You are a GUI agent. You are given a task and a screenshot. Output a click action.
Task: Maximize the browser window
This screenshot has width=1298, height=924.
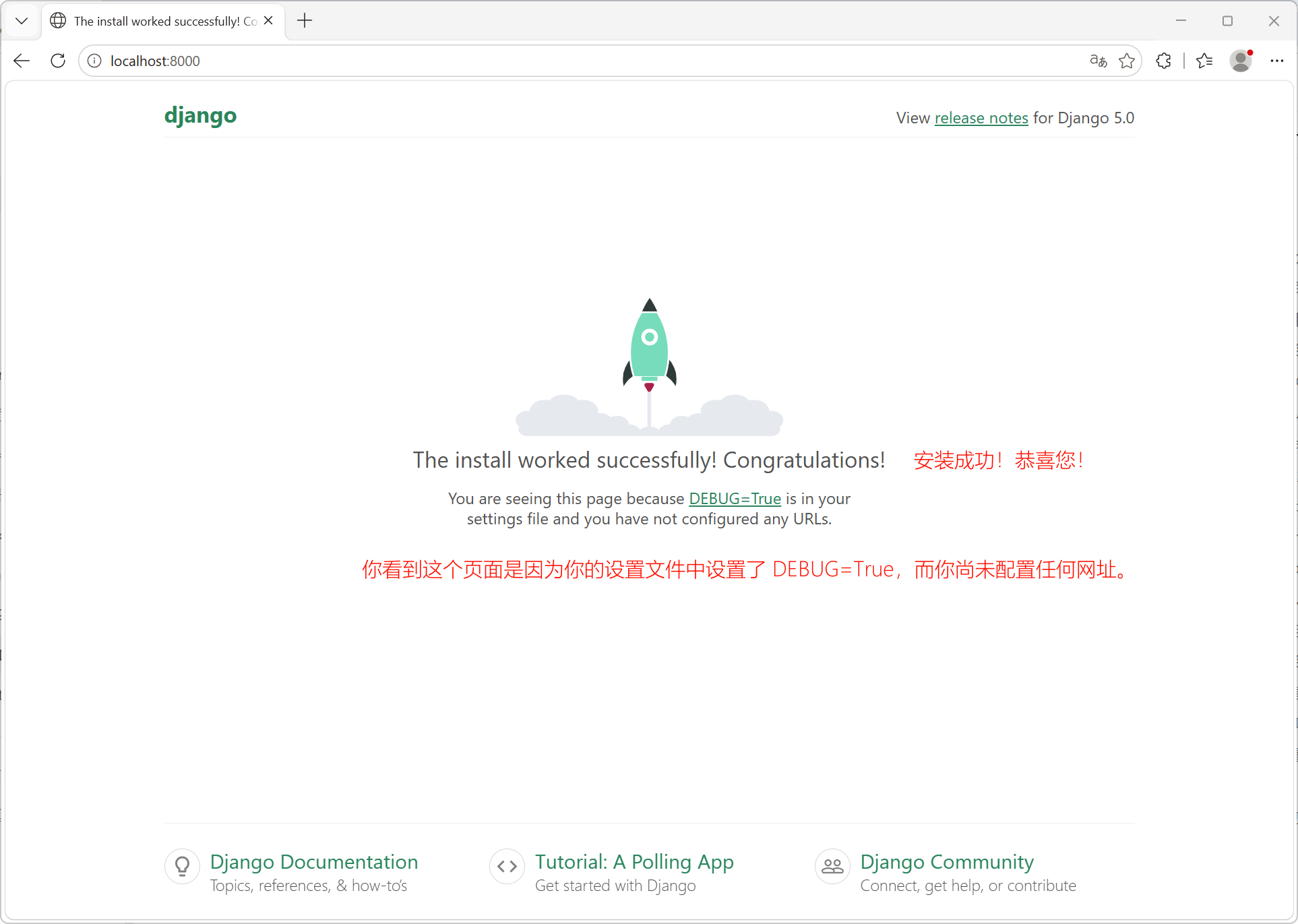click(x=1227, y=21)
